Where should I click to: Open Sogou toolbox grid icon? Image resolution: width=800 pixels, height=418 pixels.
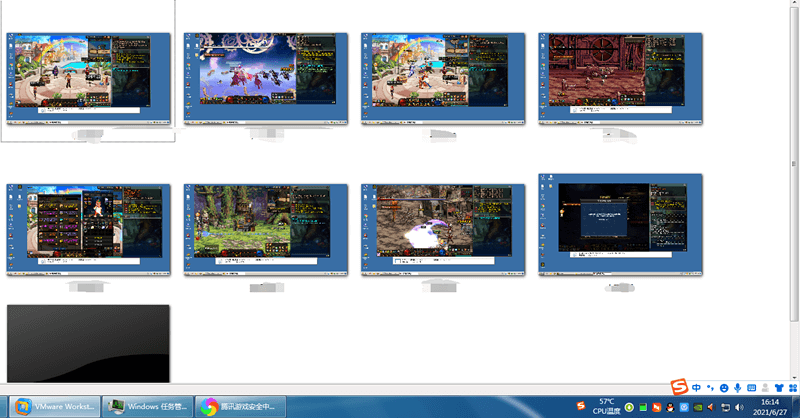[792, 388]
